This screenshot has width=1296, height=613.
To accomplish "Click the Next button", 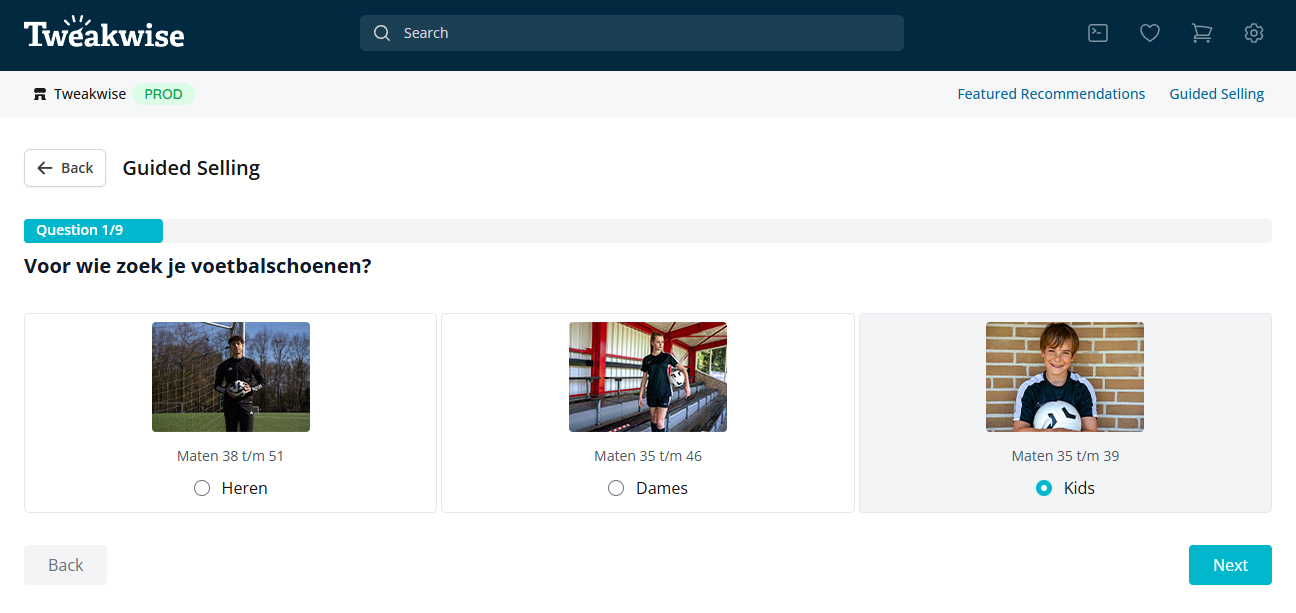I will (x=1230, y=565).
